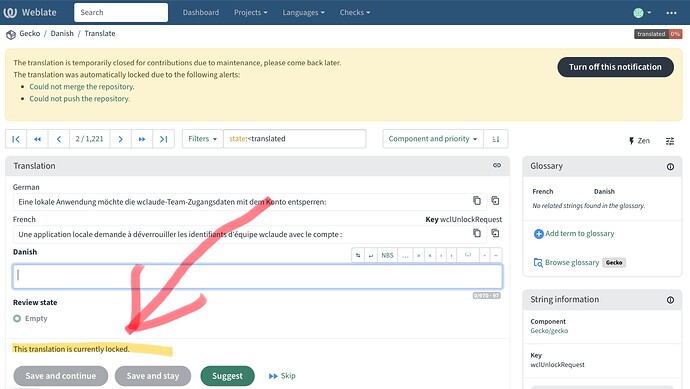
Task: Insert the « quote character
Action: pyautogui.click(x=429, y=255)
